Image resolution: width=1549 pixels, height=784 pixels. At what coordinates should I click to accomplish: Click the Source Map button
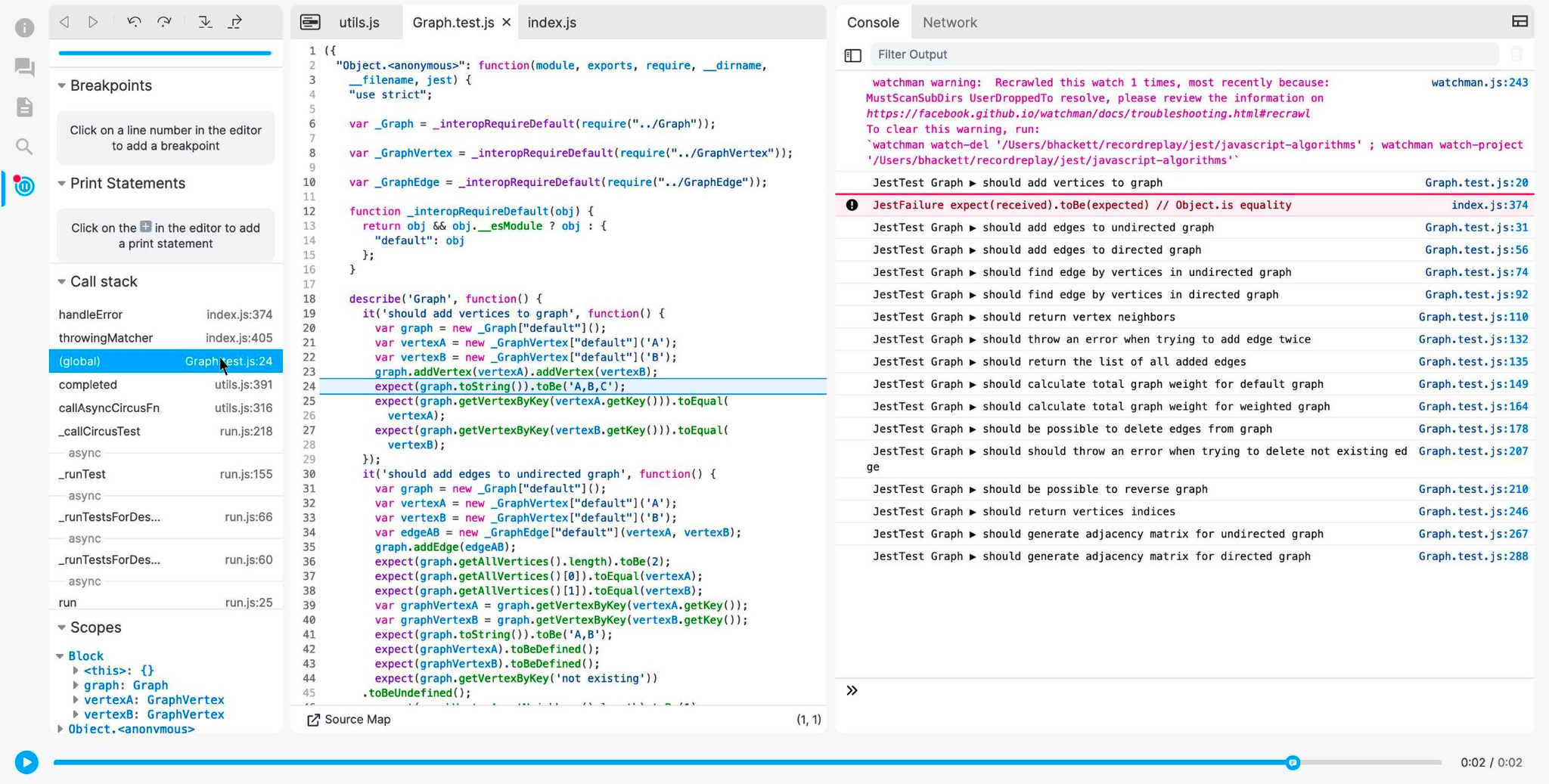(349, 720)
